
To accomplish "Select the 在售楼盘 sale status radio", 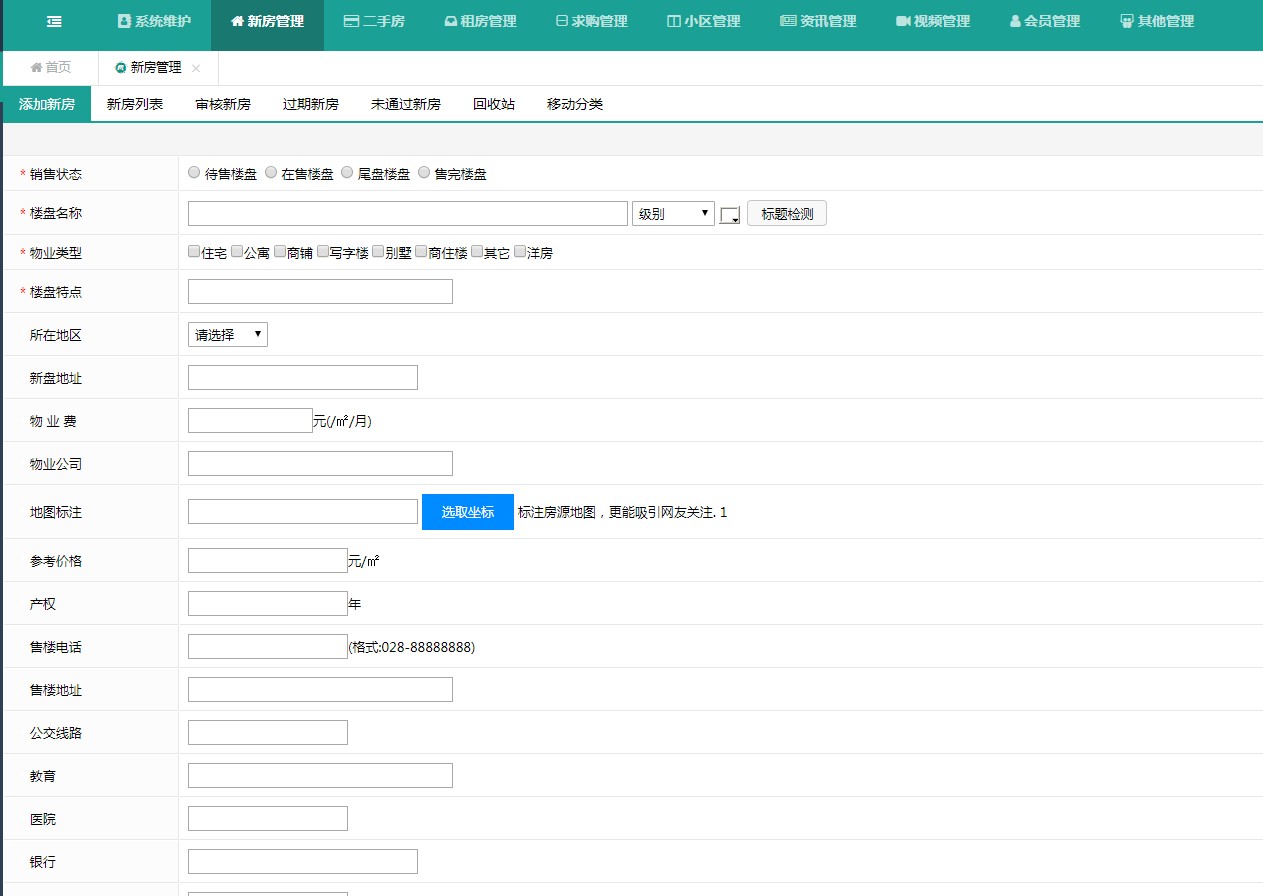I will tap(271, 173).
